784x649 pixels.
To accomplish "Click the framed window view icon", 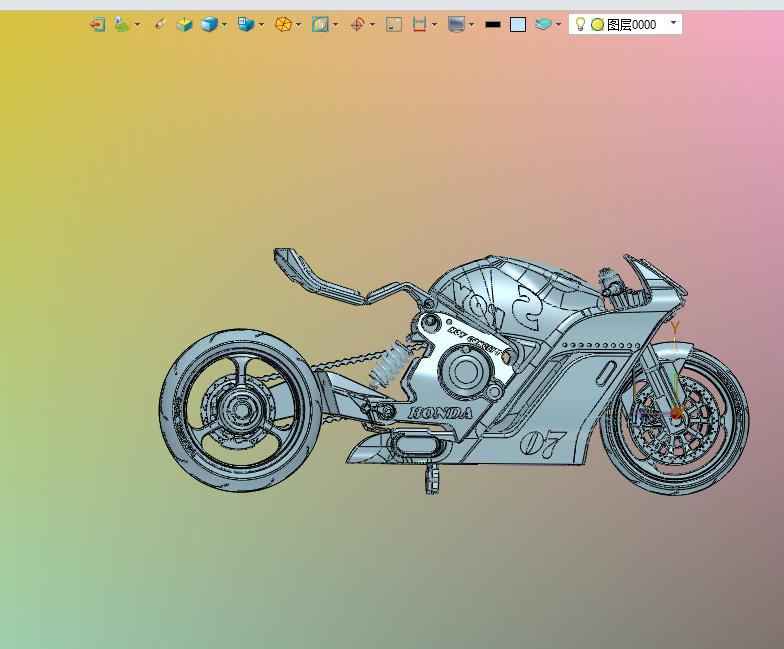I will click(320, 24).
